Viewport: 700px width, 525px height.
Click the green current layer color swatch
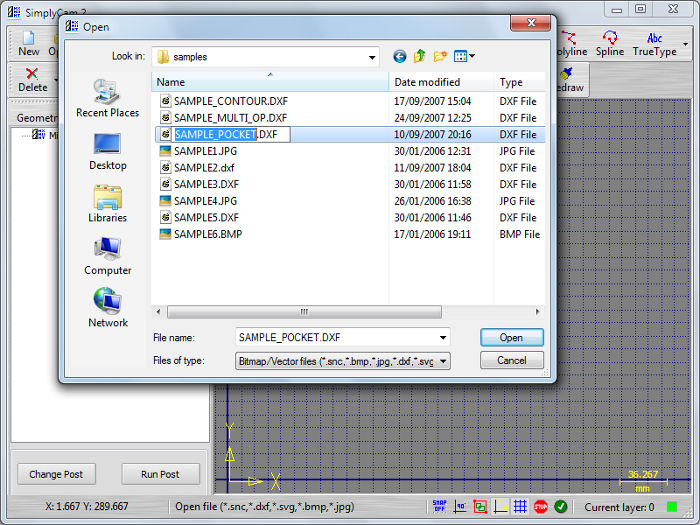click(672, 507)
